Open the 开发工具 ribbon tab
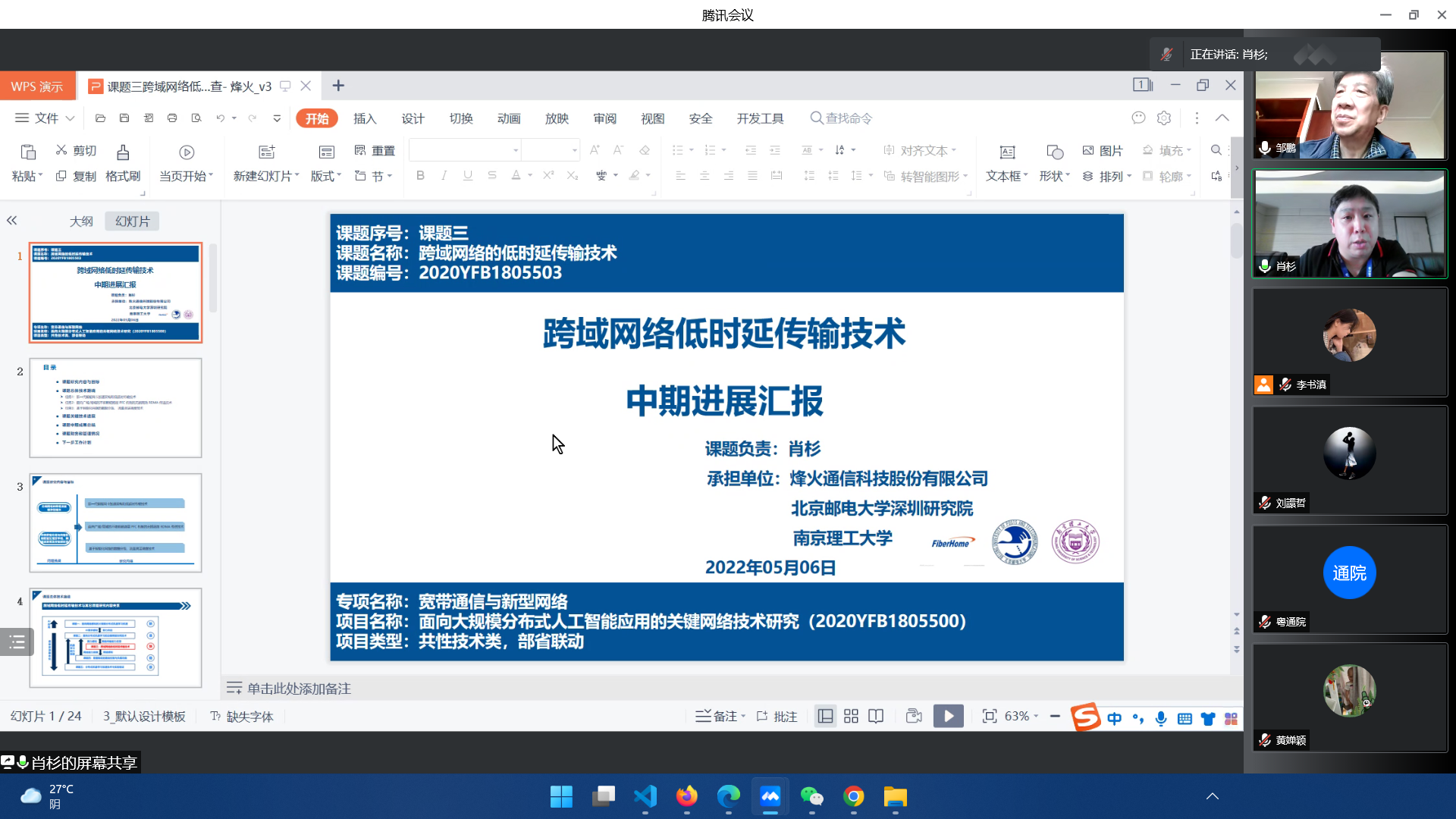Image resolution: width=1456 pixels, height=819 pixels. [760, 118]
